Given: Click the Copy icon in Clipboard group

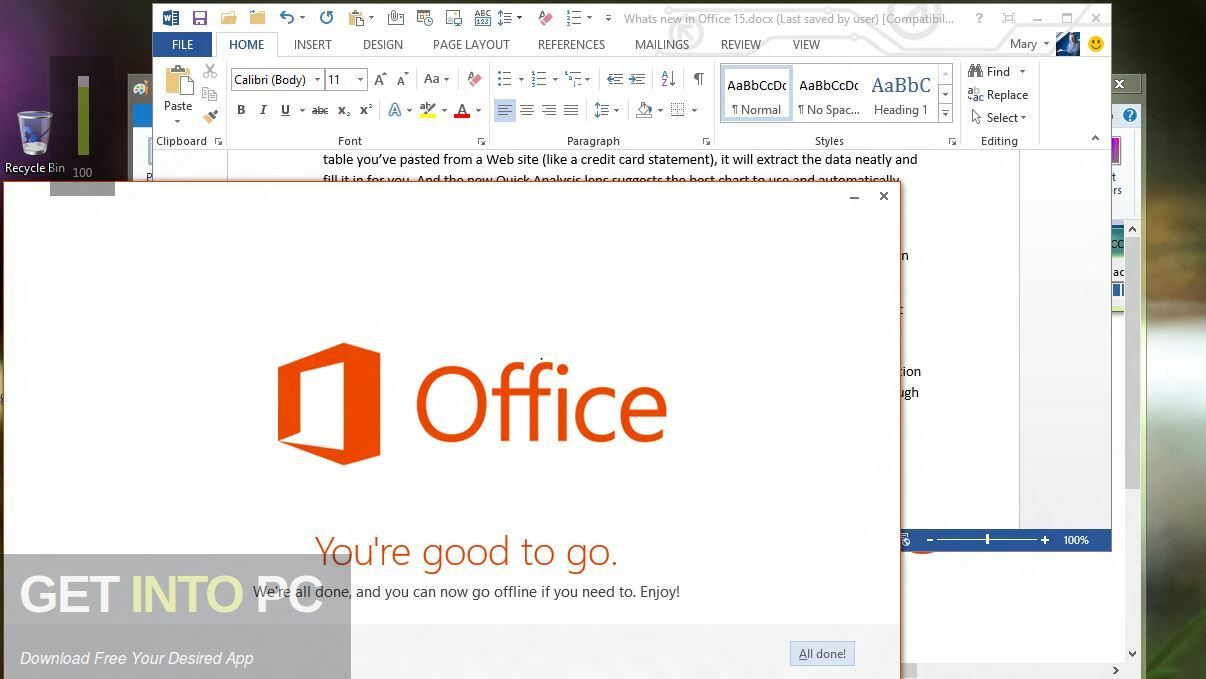Looking at the screenshot, I should tap(209, 94).
